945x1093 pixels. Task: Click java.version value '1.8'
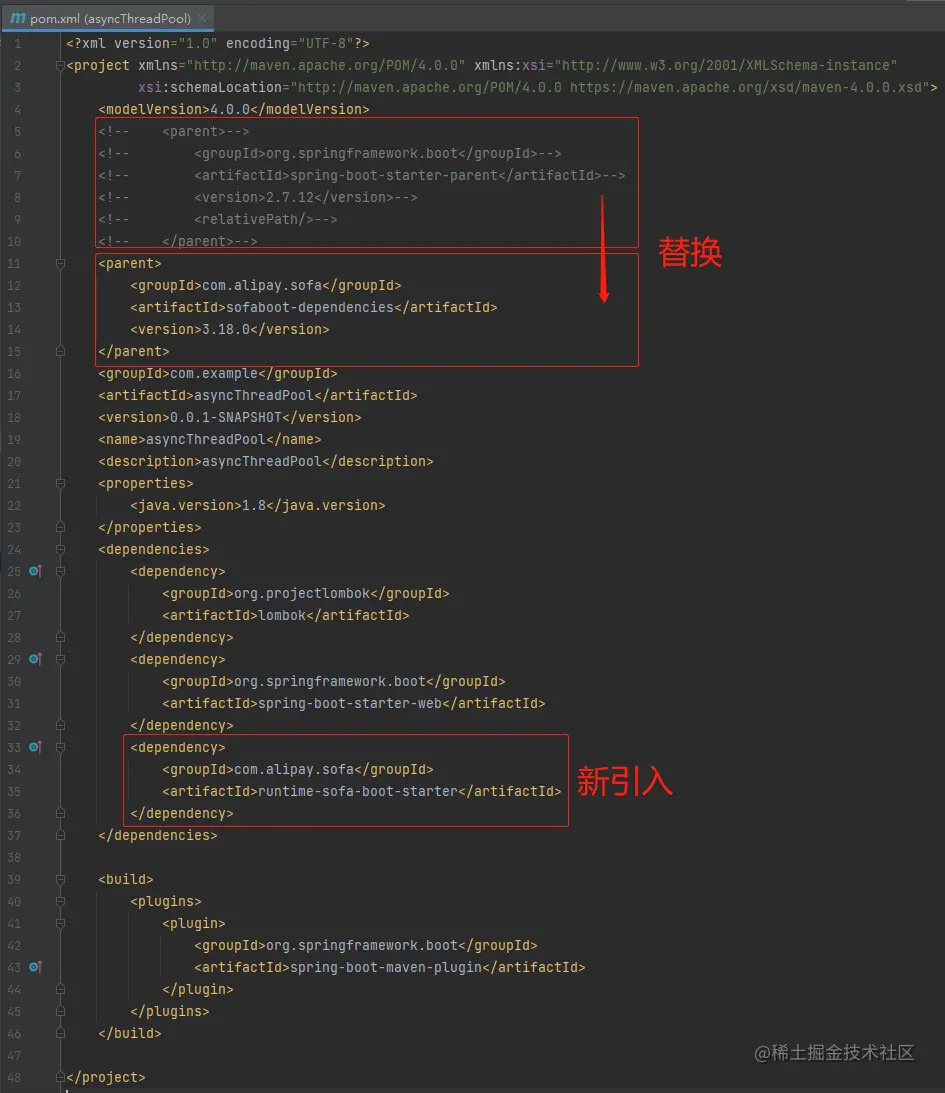pyautogui.click(x=254, y=505)
